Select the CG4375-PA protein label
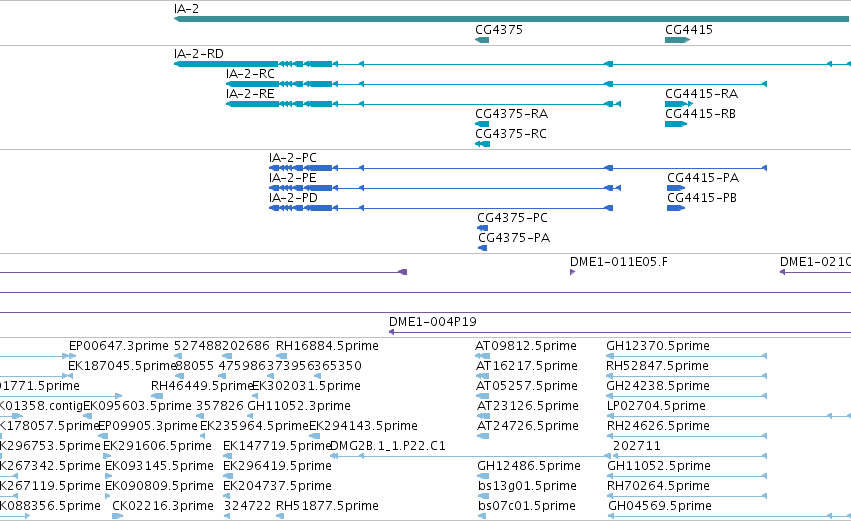This screenshot has height=521, width=851. [514, 238]
